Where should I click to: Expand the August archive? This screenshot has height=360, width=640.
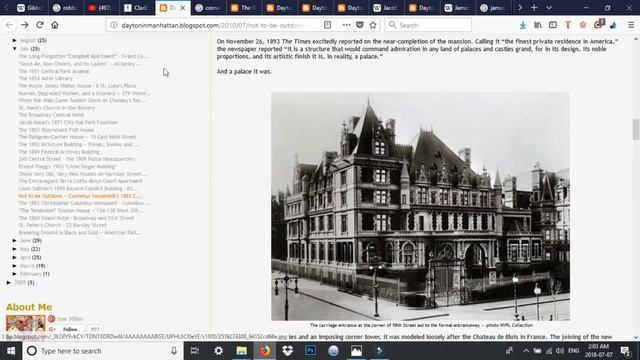pyautogui.click(x=15, y=40)
